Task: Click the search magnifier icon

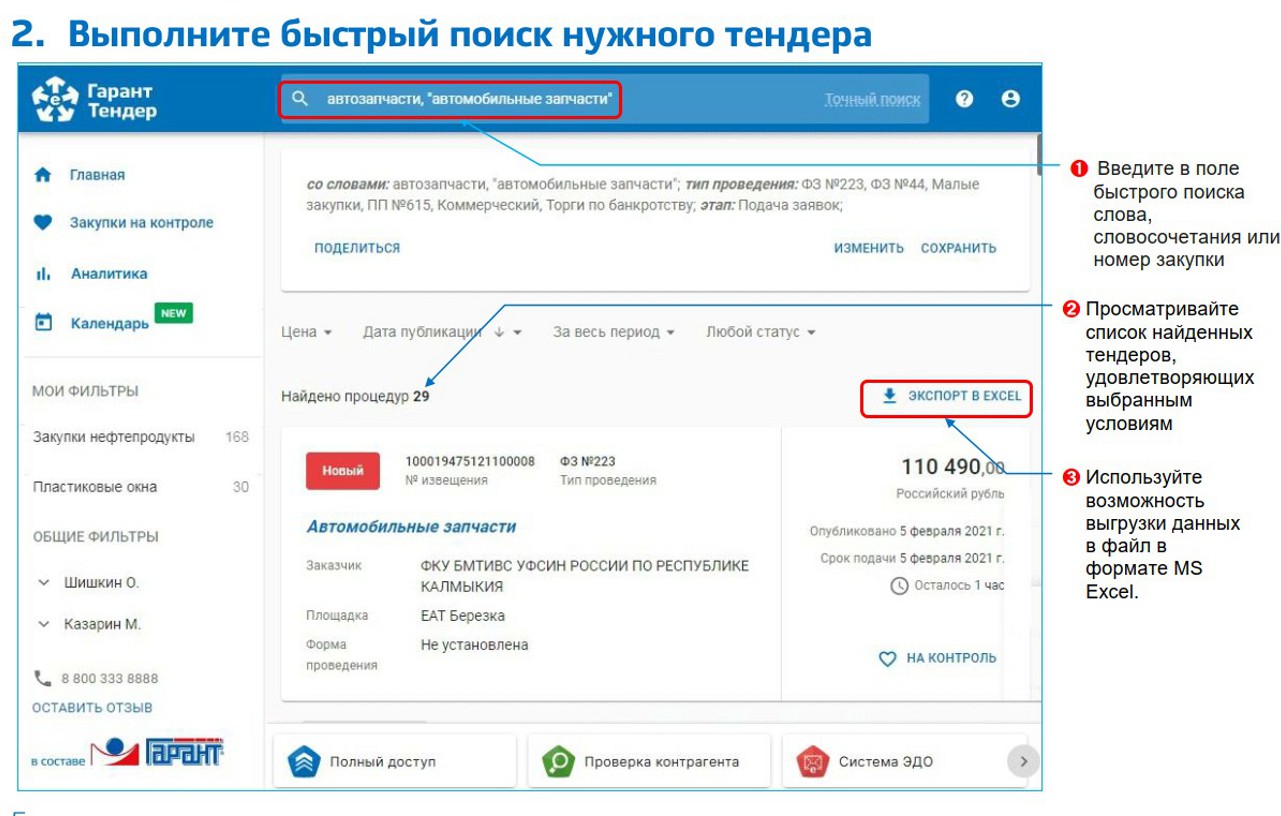Action: (299, 100)
